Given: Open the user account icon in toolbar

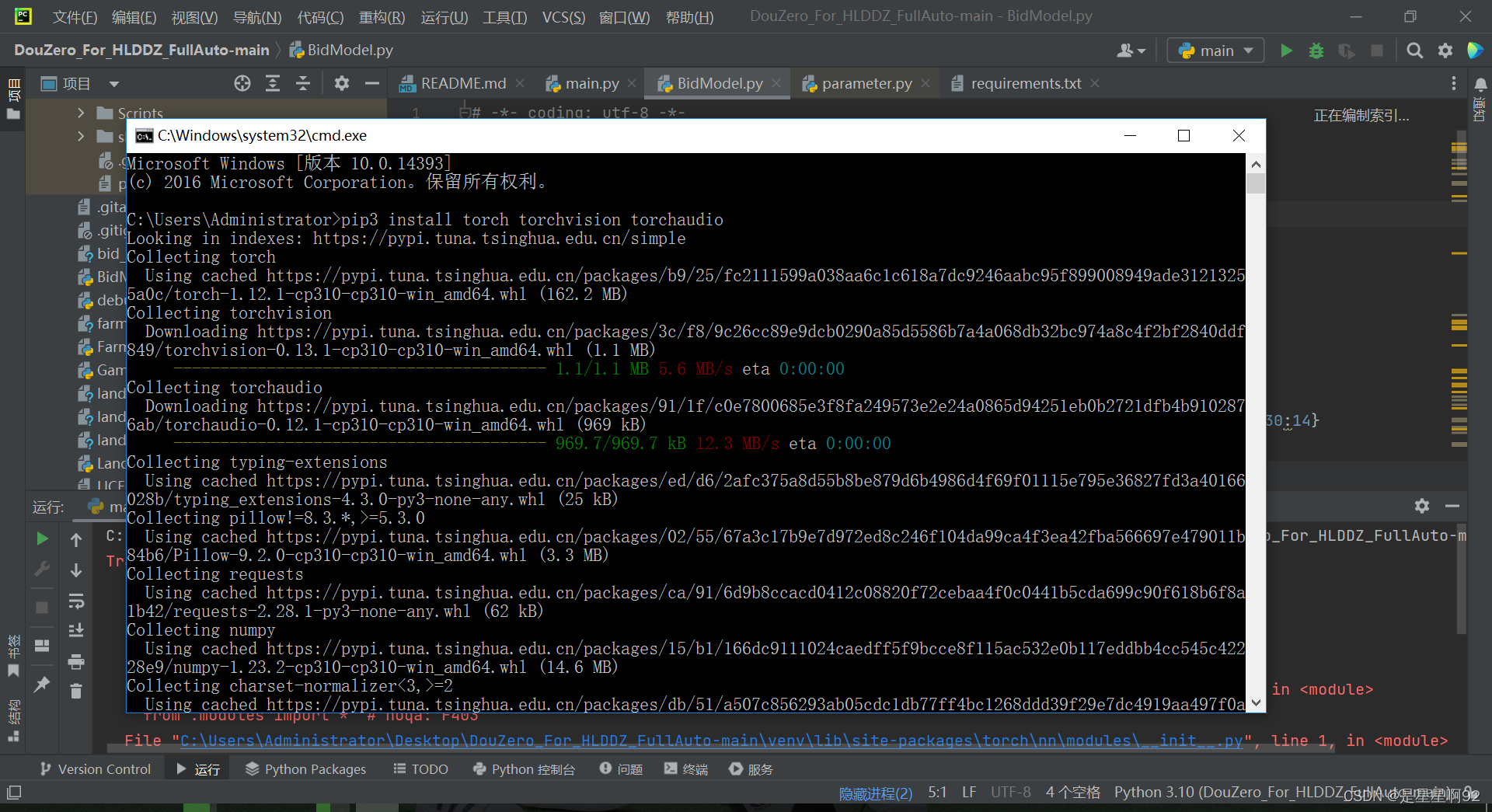Looking at the screenshot, I should [x=1131, y=51].
